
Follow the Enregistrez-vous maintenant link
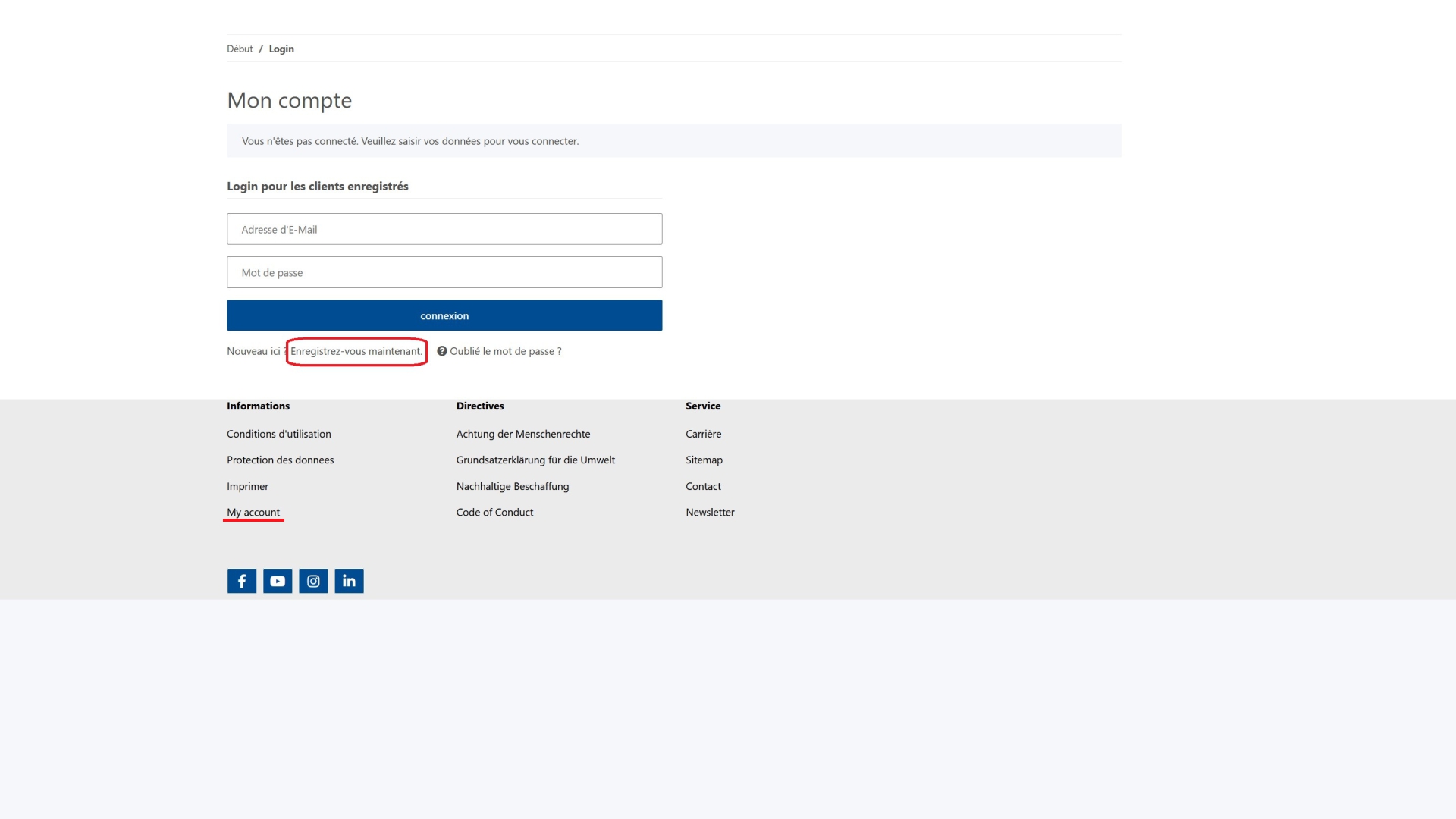click(356, 351)
